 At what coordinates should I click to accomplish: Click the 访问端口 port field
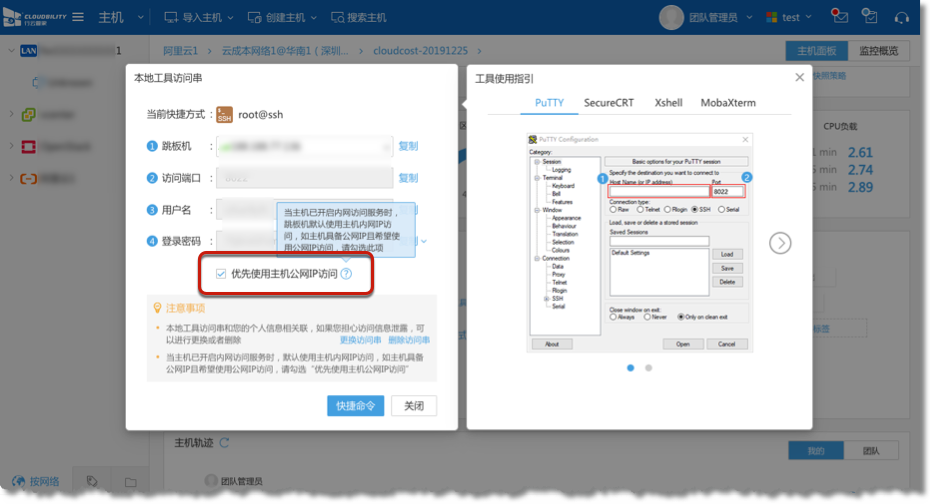tap(304, 178)
